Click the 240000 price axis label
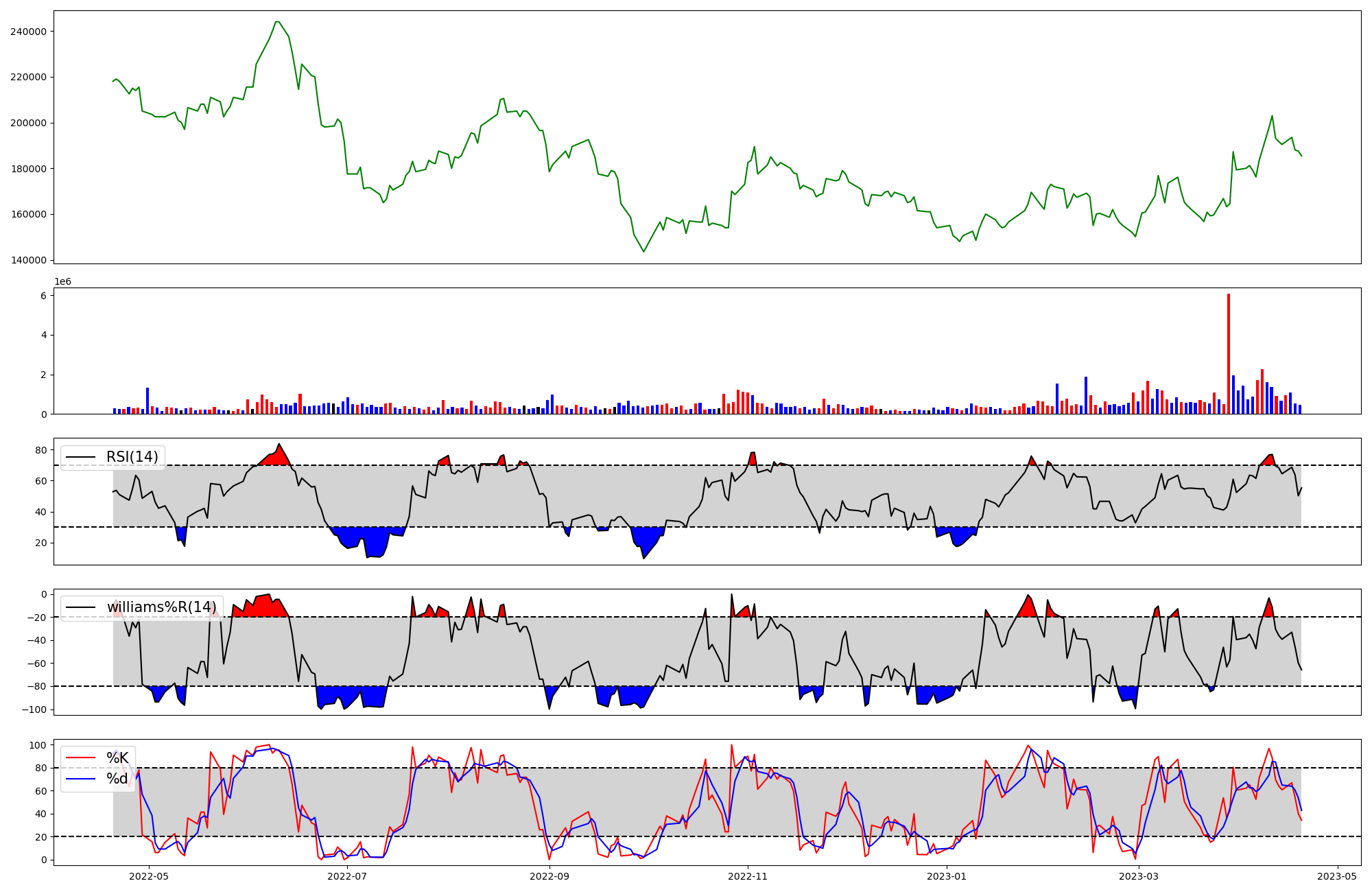 pos(28,32)
